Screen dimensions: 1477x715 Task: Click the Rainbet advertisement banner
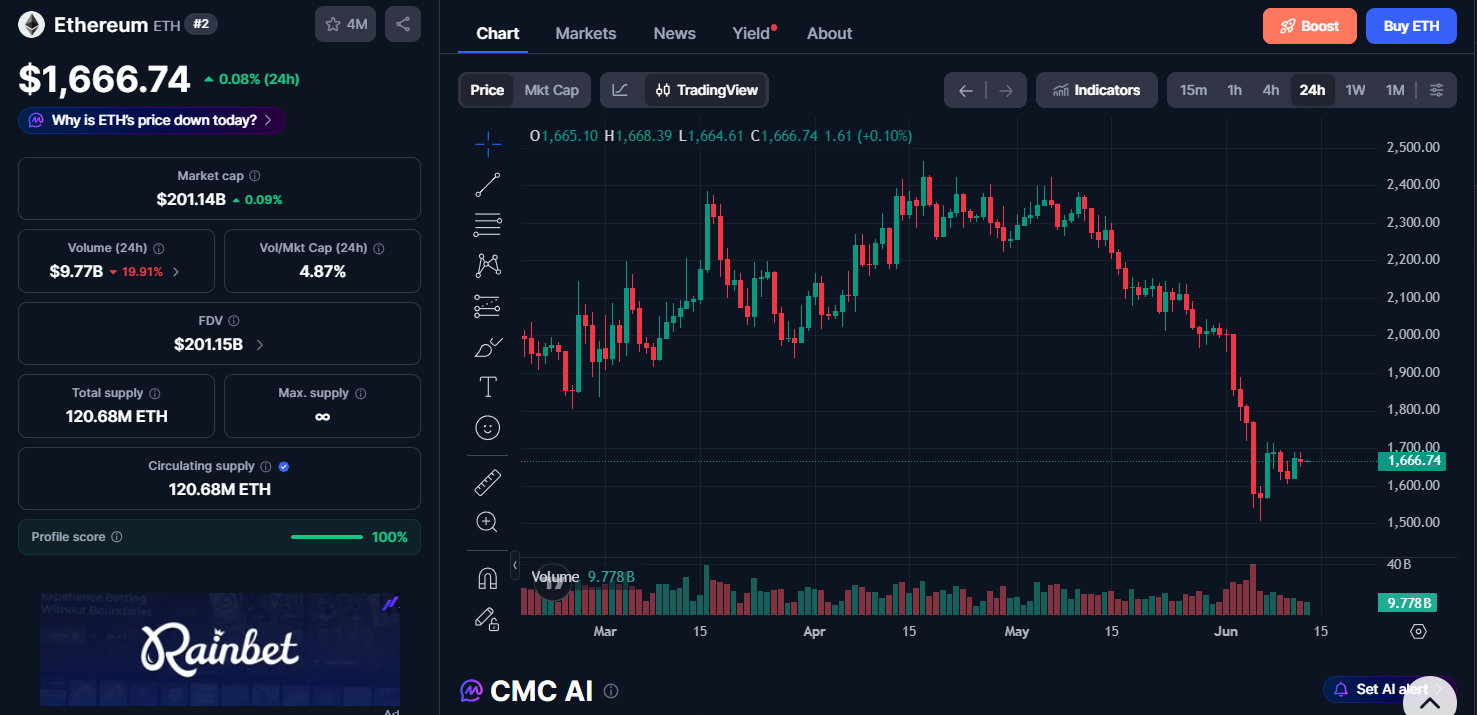(220, 650)
